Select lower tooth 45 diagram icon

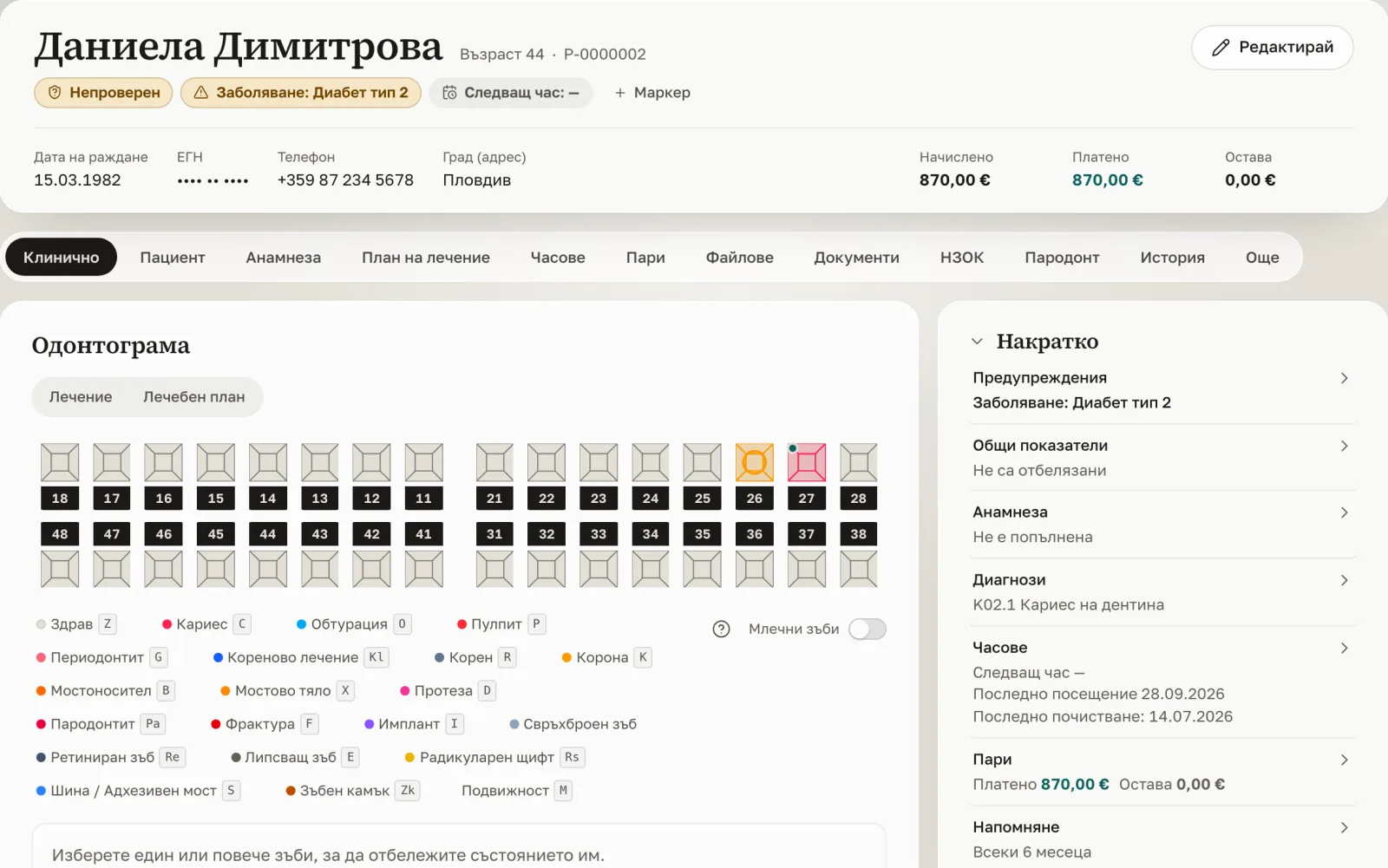click(216, 569)
